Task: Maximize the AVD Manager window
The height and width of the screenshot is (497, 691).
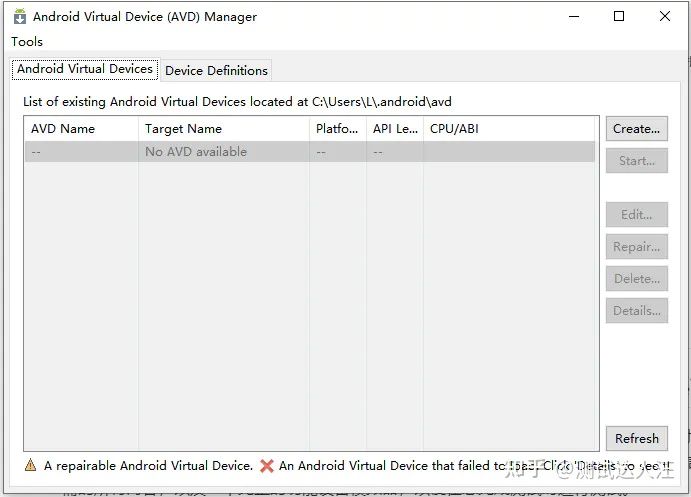Action: pos(619,16)
